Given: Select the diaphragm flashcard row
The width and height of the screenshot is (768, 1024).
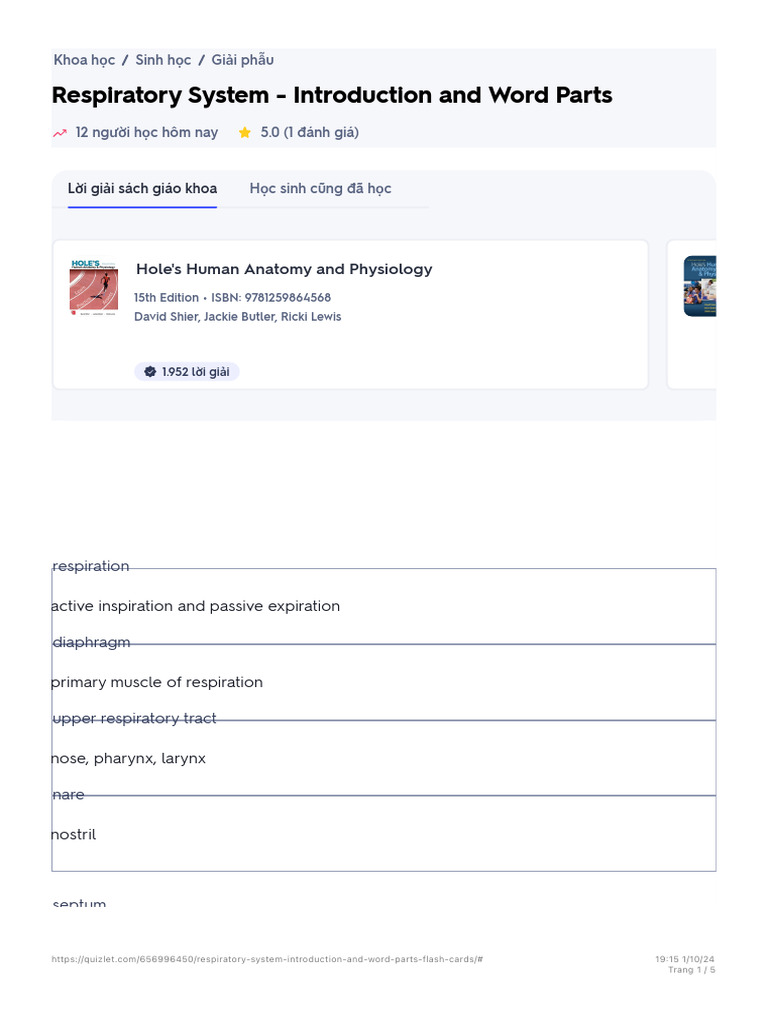Looking at the screenshot, I should coord(384,682).
